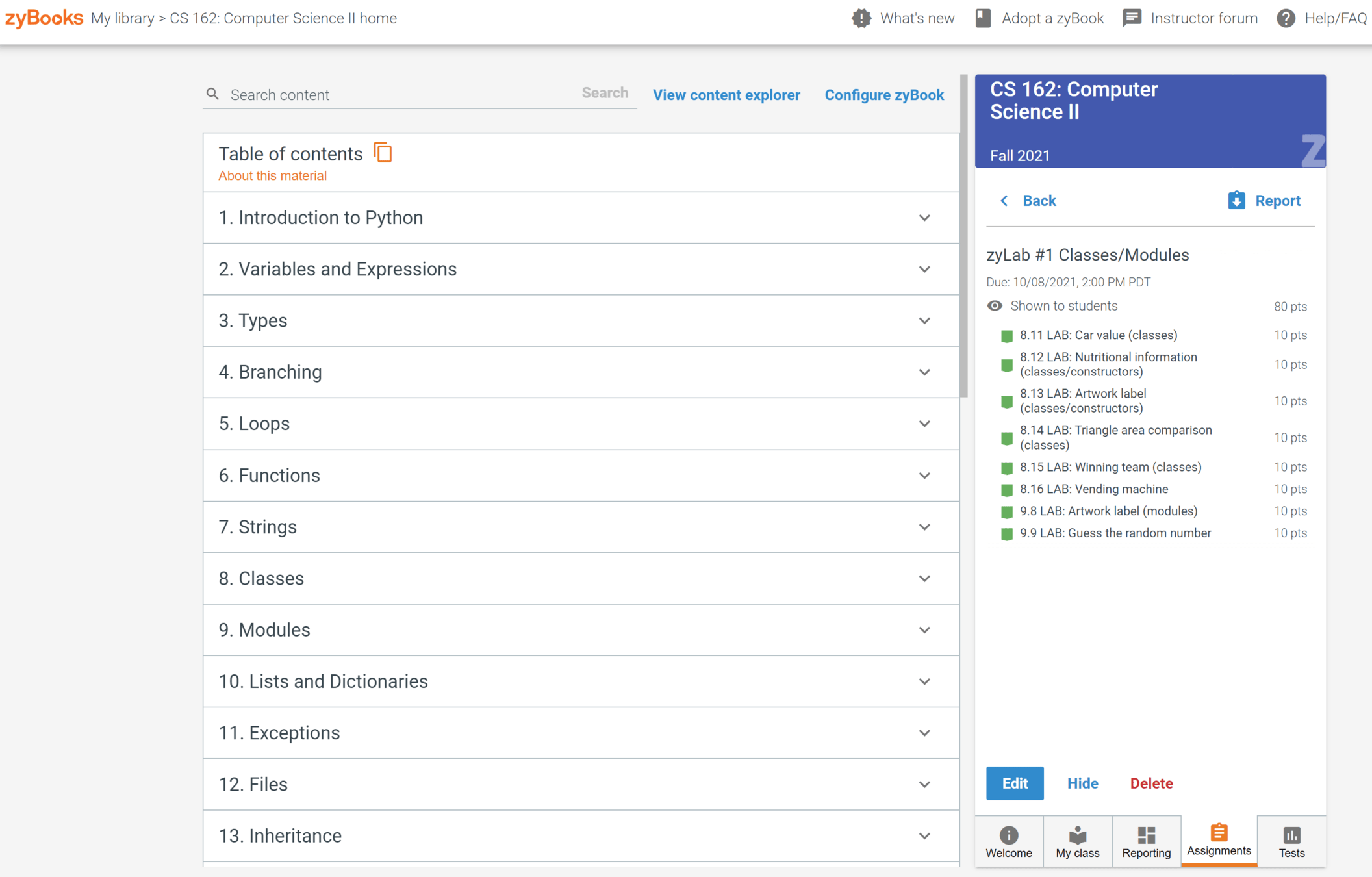Click the Report download icon
Image resolution: width=1372 pixels, height=877 pixels.
tap(1236, 201)
